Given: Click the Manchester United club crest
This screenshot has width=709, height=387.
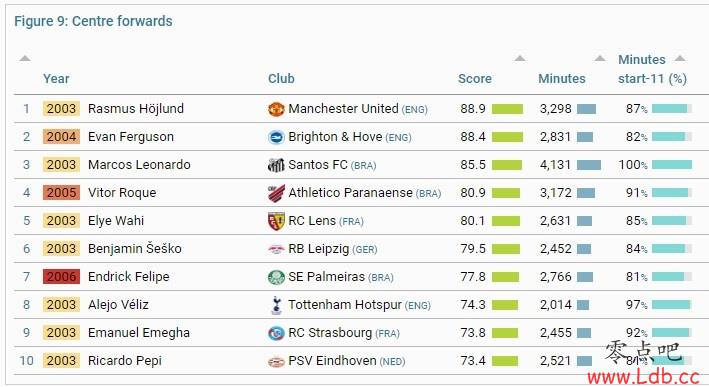Looking at the screenshot, I should click(276, 109).
